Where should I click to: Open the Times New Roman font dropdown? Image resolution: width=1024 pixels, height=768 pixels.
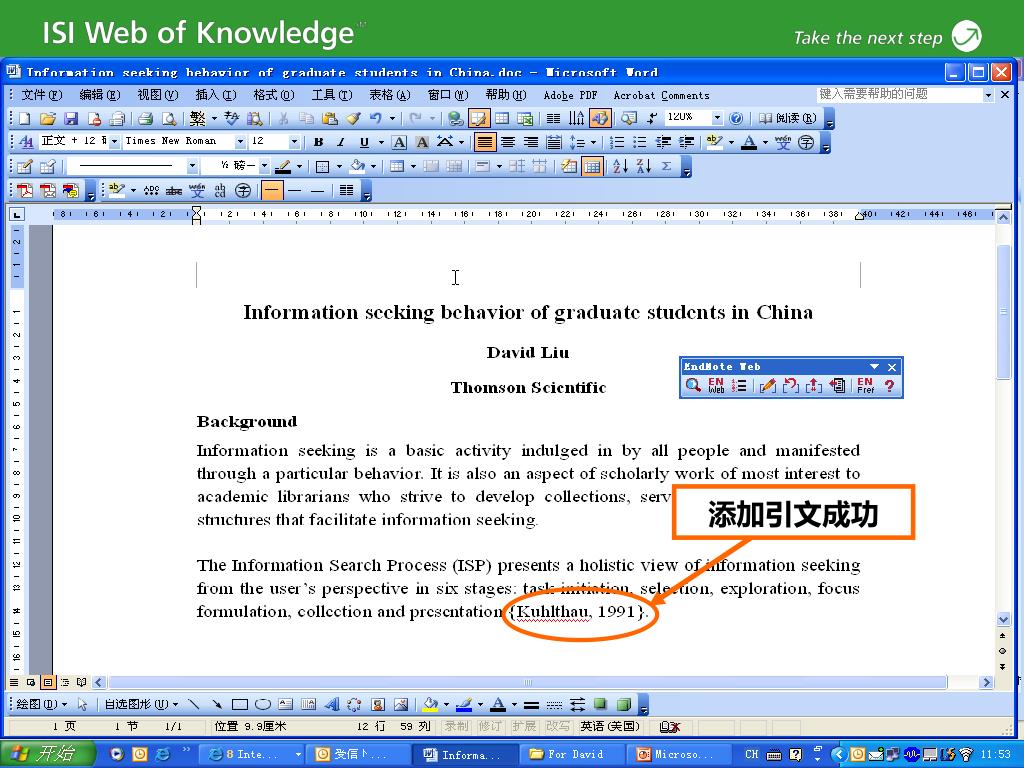239,142
